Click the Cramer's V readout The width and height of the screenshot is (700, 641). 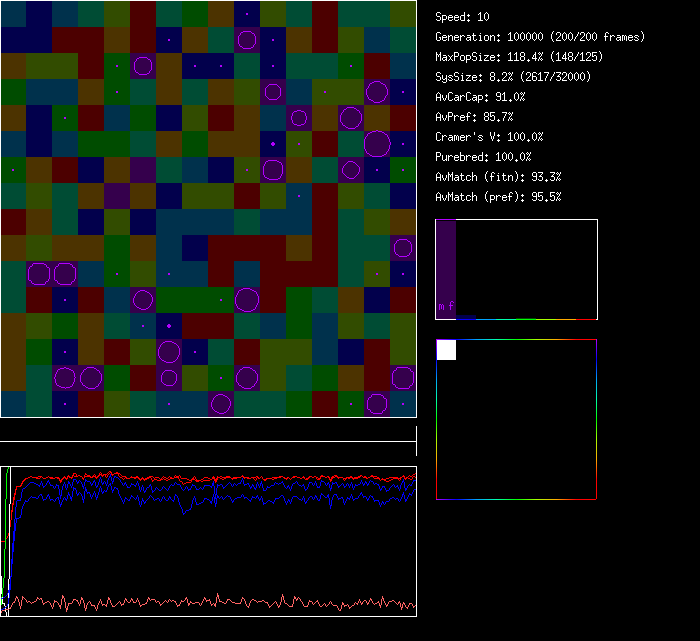pyautogui.click(x=489, y=137)
